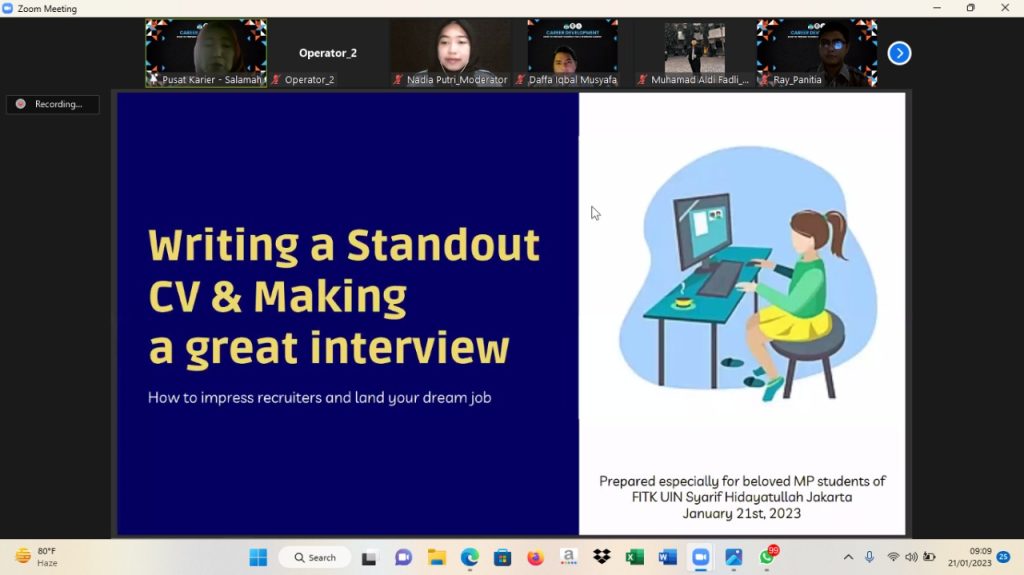The height and width of the screenshot is (575, 1024).
Task: Open the Windows Start menu
Action: pos(258,557)
